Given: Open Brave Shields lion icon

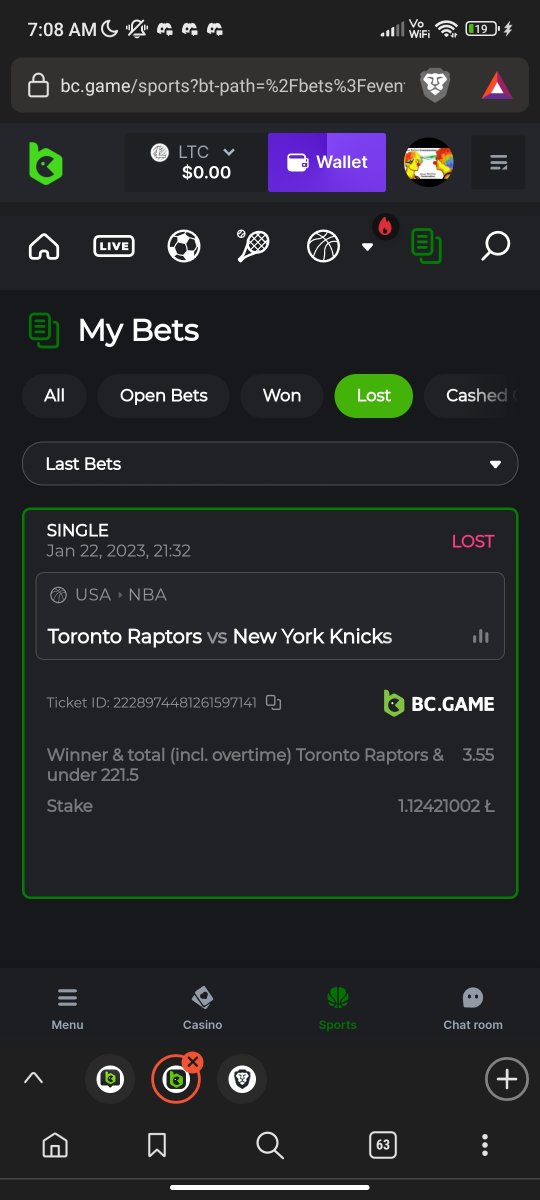Looking at the screenshot, I should point(434,86).
